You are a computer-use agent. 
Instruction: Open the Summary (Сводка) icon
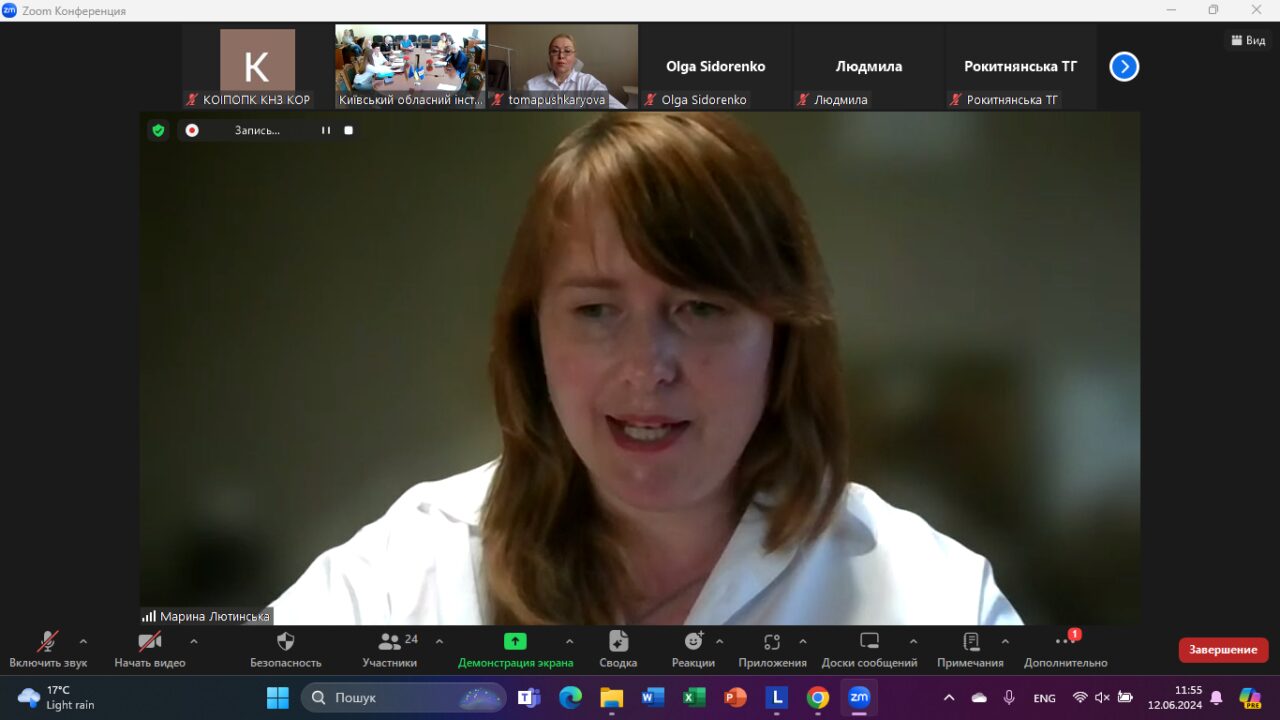click(x=618, y=642)
